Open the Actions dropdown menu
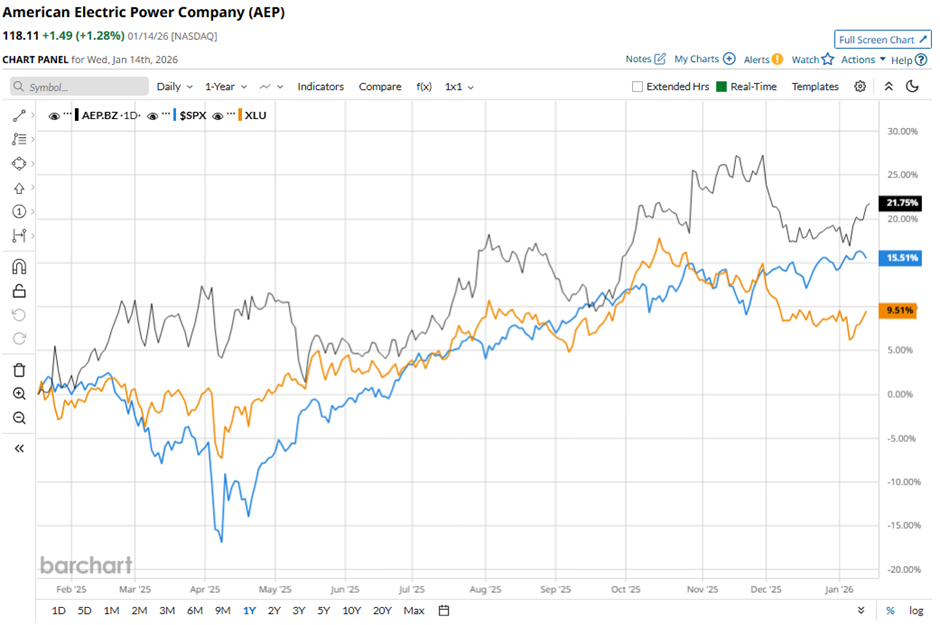 (863, 60)
